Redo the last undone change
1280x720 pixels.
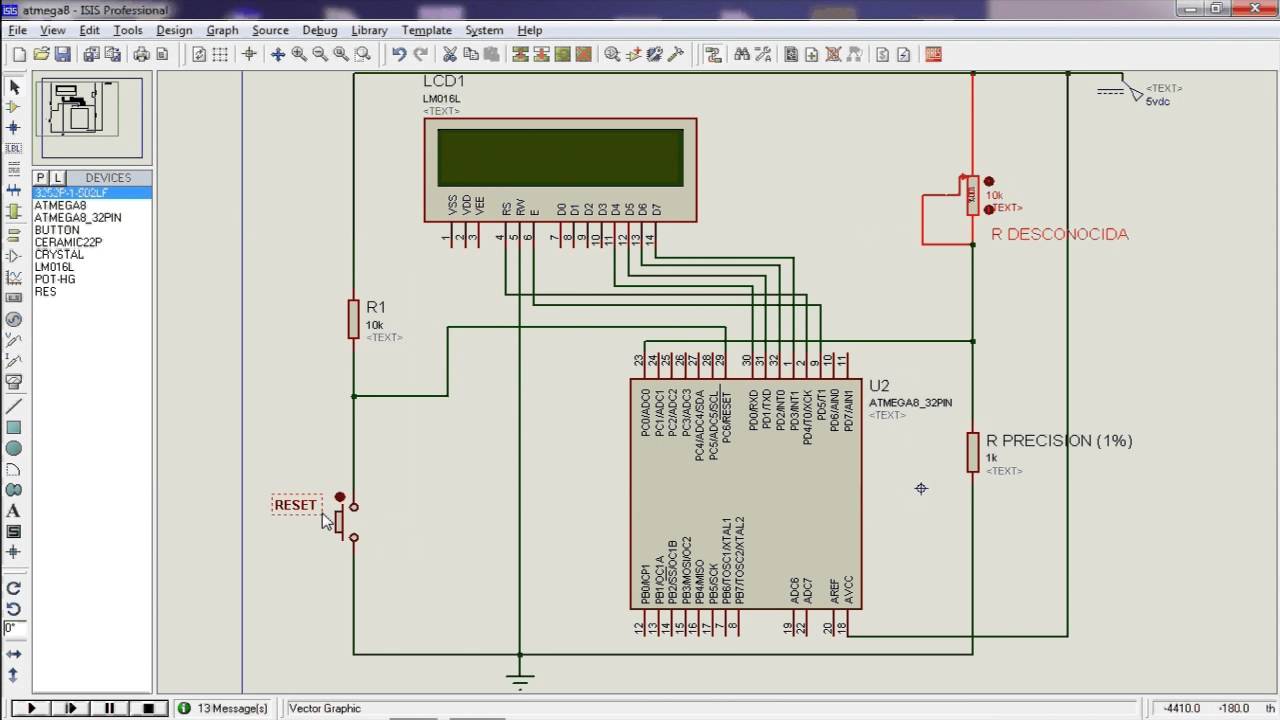[x=421, y=54]
